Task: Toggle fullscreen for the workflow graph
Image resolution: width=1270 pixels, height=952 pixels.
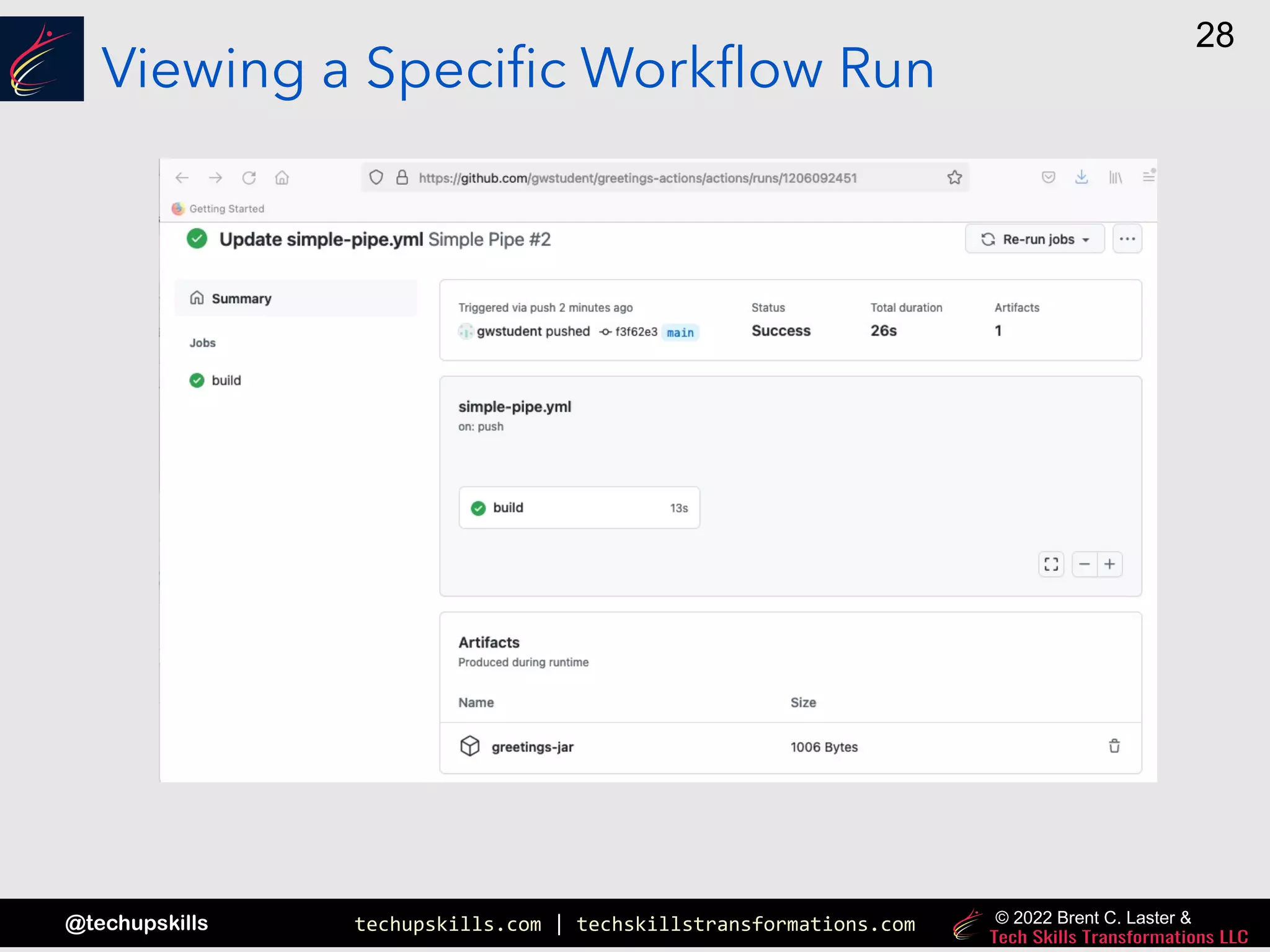Action: pos(1051,564)
